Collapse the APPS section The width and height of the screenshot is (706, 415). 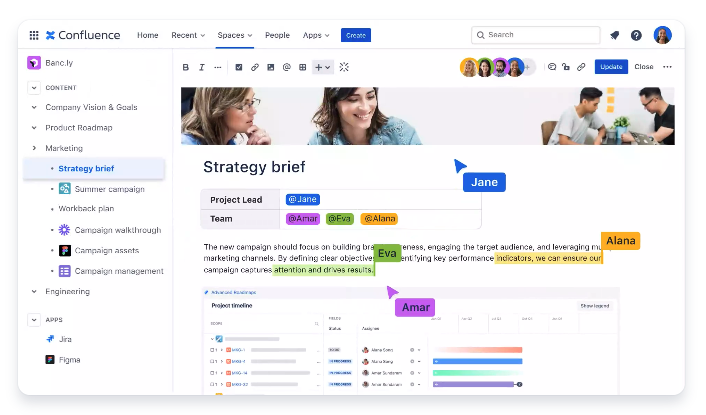(x=34, y=320)
